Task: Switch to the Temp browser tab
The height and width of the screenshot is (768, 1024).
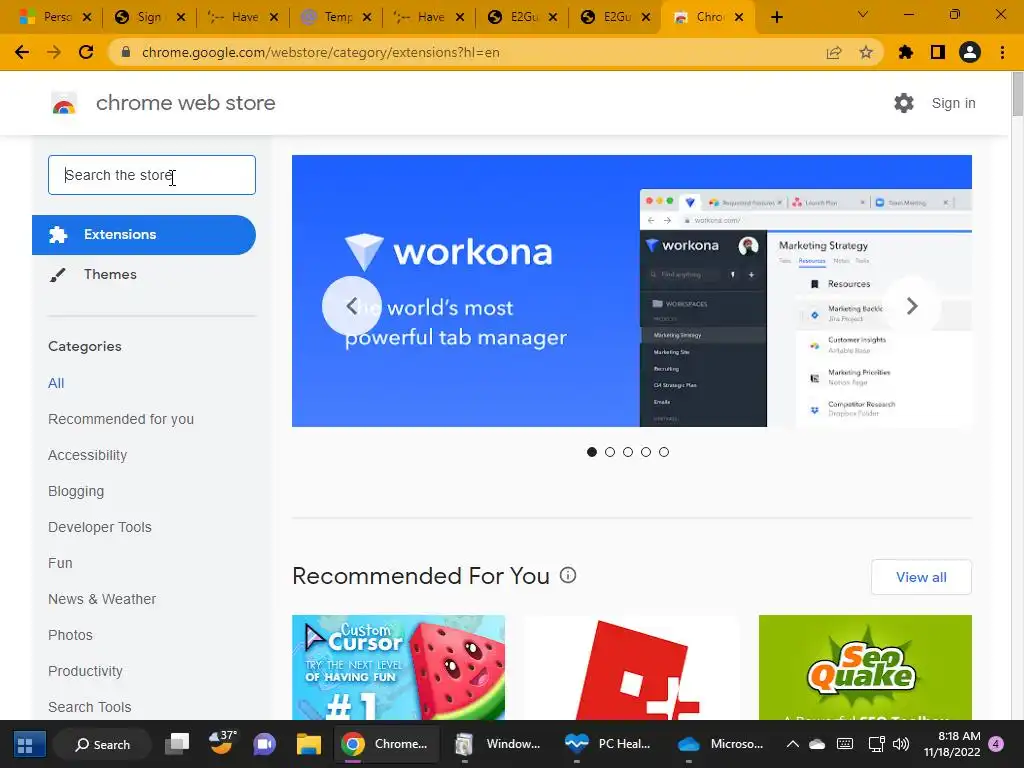Action: 336,17
